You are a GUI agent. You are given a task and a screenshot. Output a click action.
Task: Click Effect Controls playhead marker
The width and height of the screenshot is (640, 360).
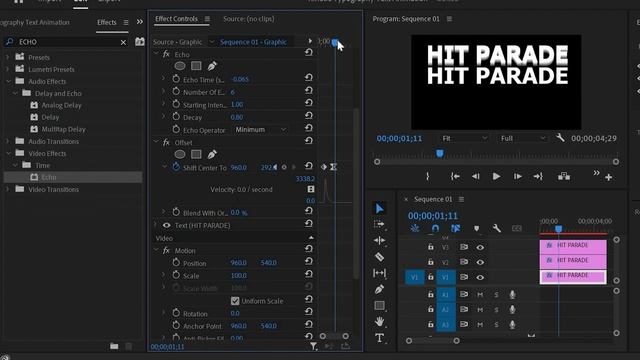[x=335, y=42]
